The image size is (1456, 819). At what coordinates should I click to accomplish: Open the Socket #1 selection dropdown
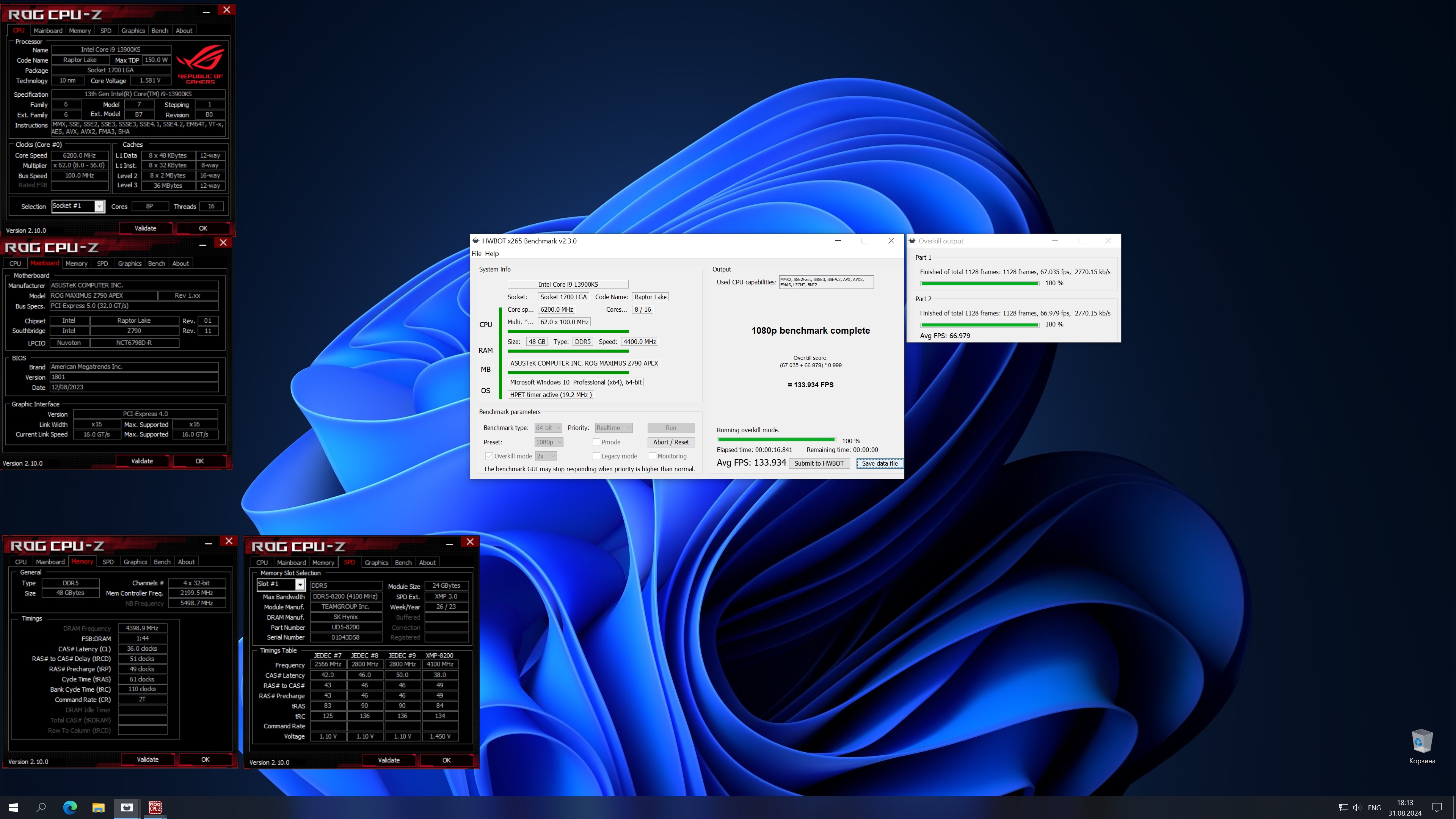pyautogui.click(x=78, y=206)
